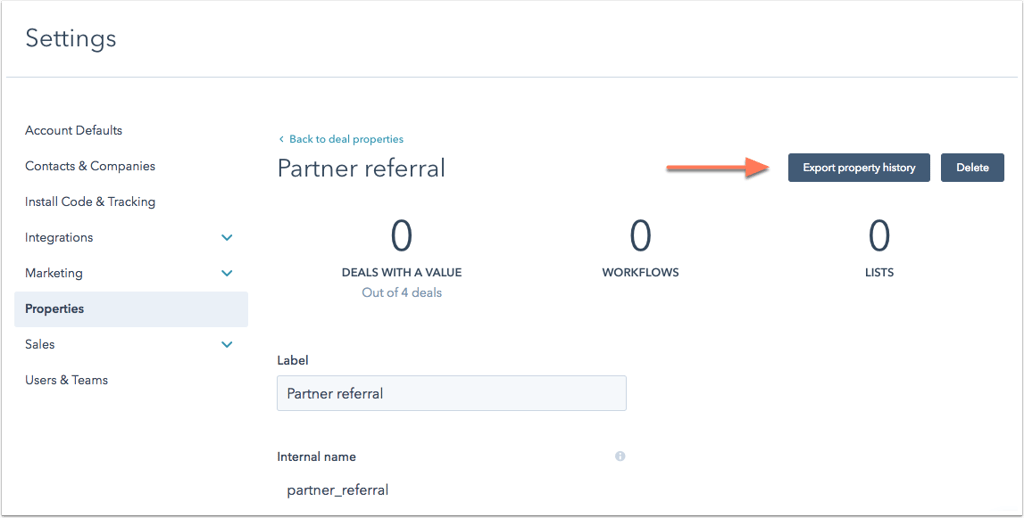1024x518 pixels.
Task: Click the Internal name info icon
Action: 620,456
